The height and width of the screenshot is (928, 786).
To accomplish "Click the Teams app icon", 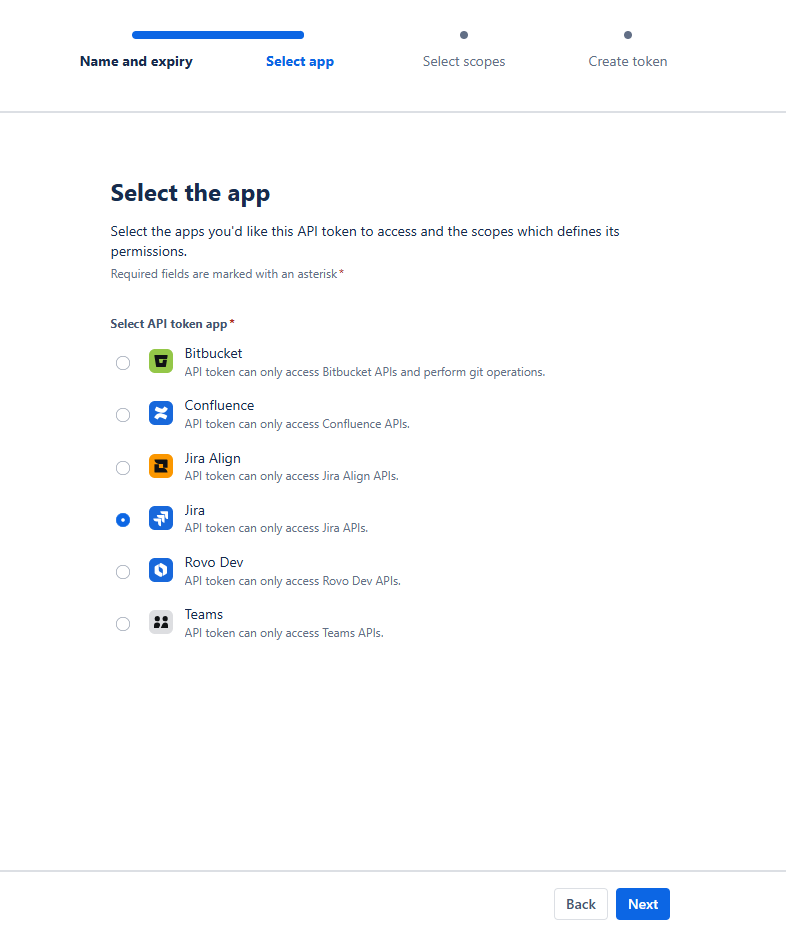I will coord(161,623).
